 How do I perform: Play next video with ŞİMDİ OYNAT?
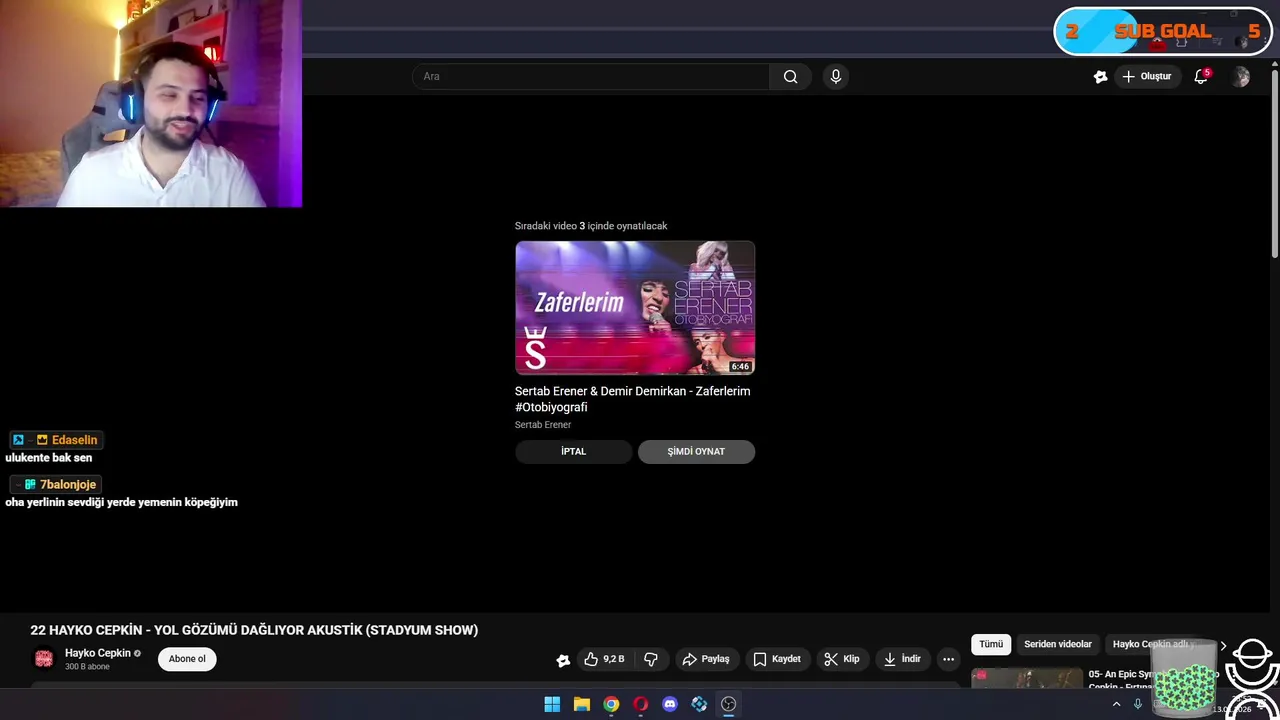click(696, 451)
